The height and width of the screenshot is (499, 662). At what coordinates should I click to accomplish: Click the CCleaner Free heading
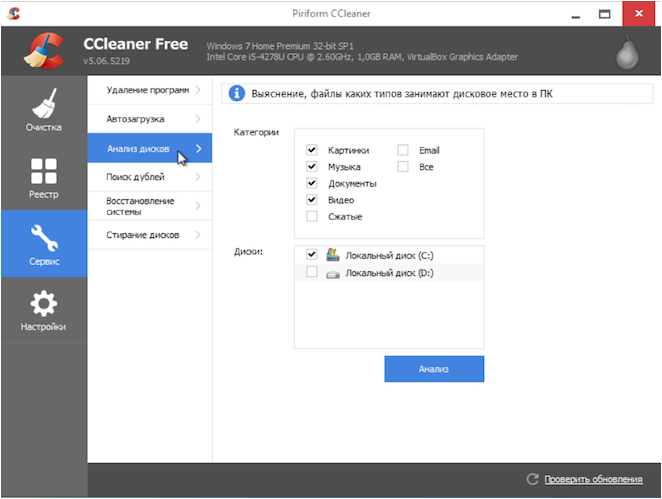click(x=136, y=44)
